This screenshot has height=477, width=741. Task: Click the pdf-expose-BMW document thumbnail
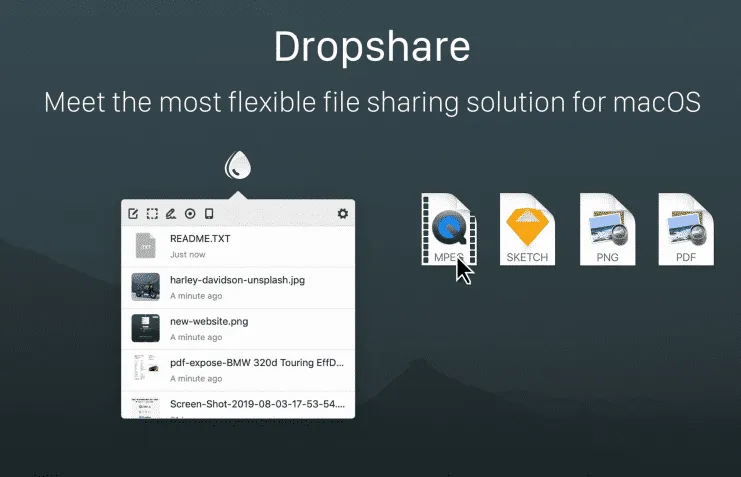pyautogui.click(x=146, y=367)
